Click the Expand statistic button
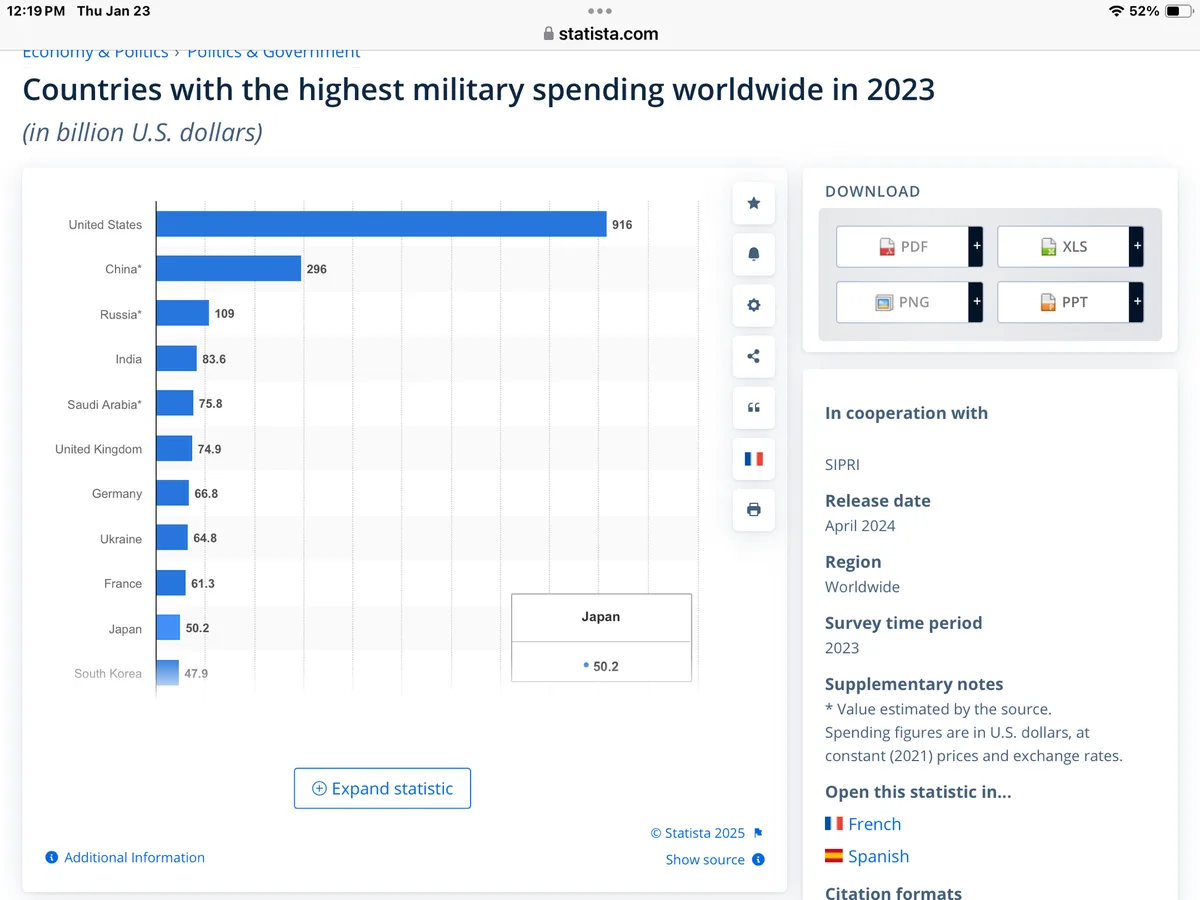The height and width of the screenshot is (900, 1200). [382, 788]
